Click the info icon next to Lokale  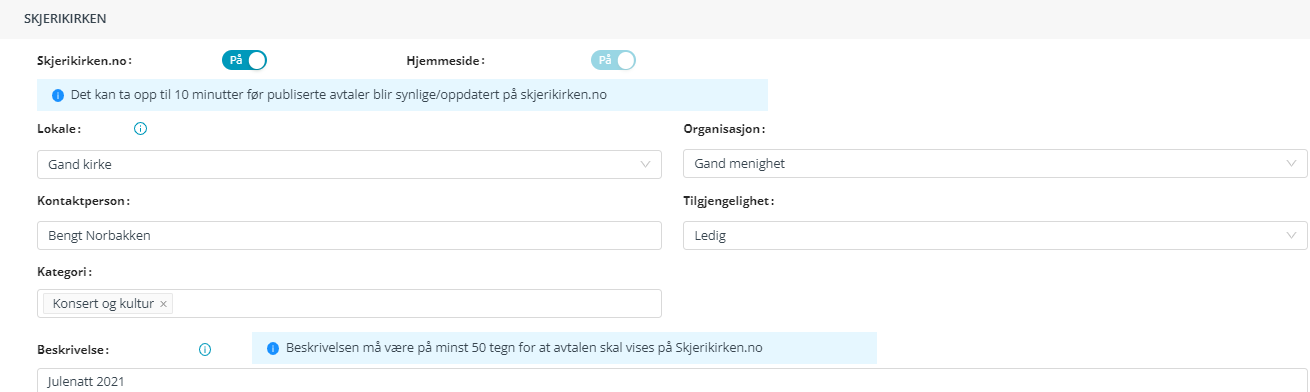(140, 129)
